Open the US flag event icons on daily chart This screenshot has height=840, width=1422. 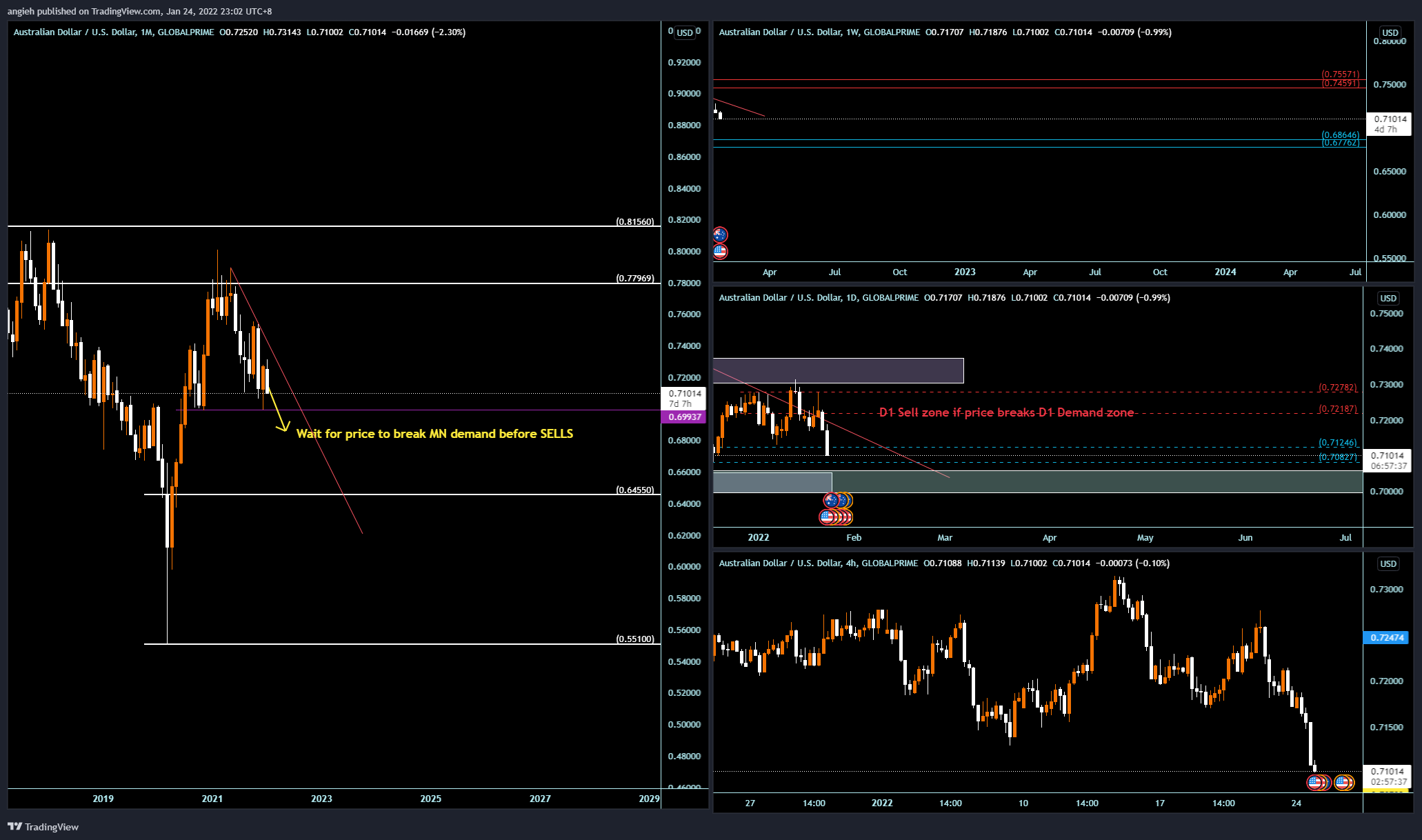point(836,517)
